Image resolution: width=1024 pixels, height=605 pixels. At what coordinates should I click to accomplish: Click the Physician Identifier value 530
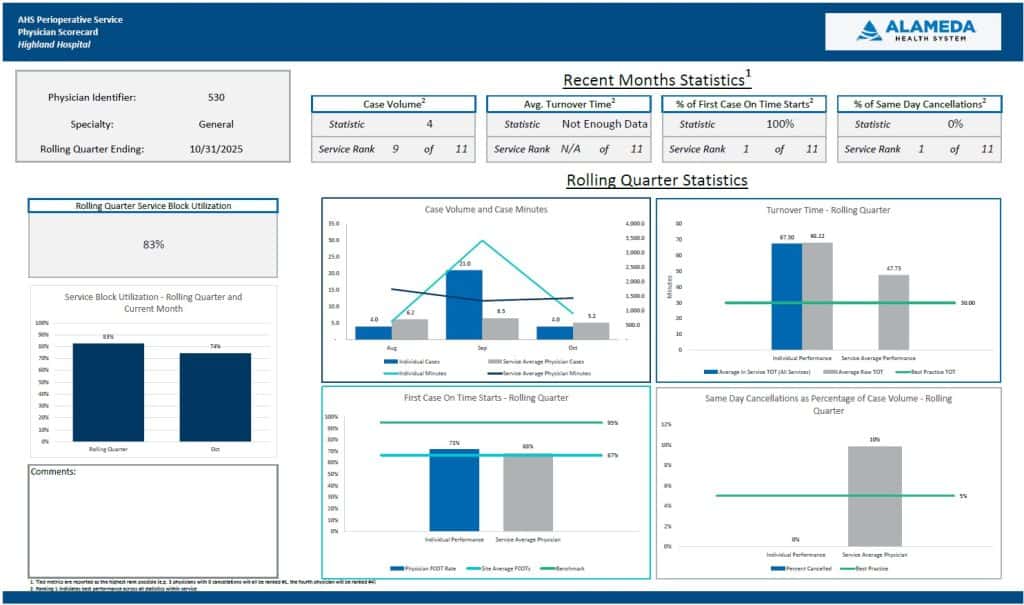coord(216,98)
